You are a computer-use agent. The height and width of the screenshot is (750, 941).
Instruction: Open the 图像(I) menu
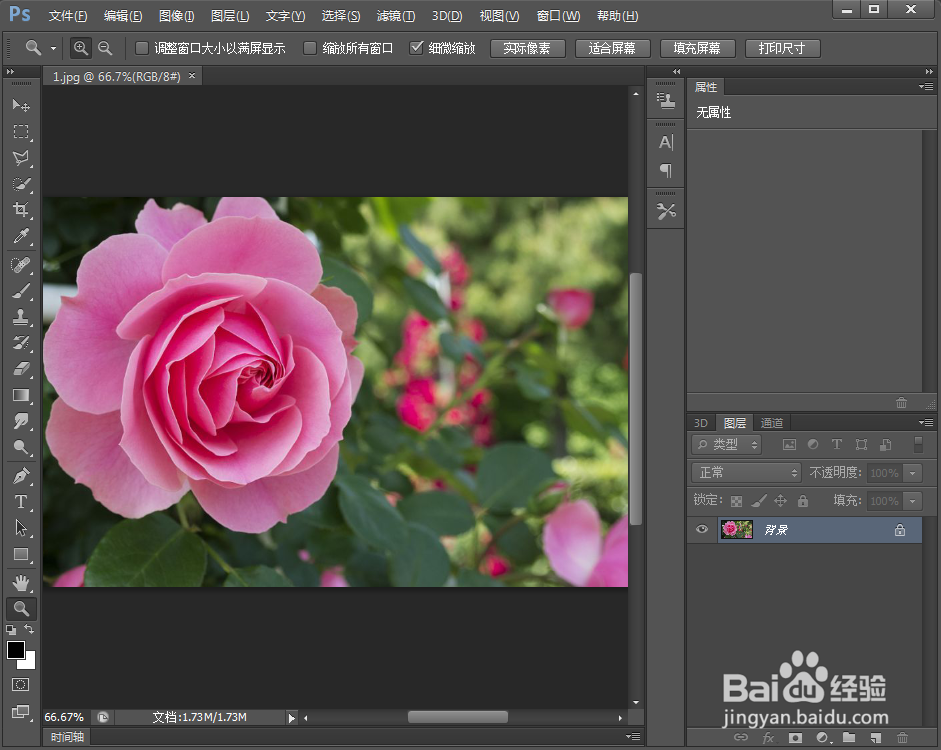click(x=176, y=16)
